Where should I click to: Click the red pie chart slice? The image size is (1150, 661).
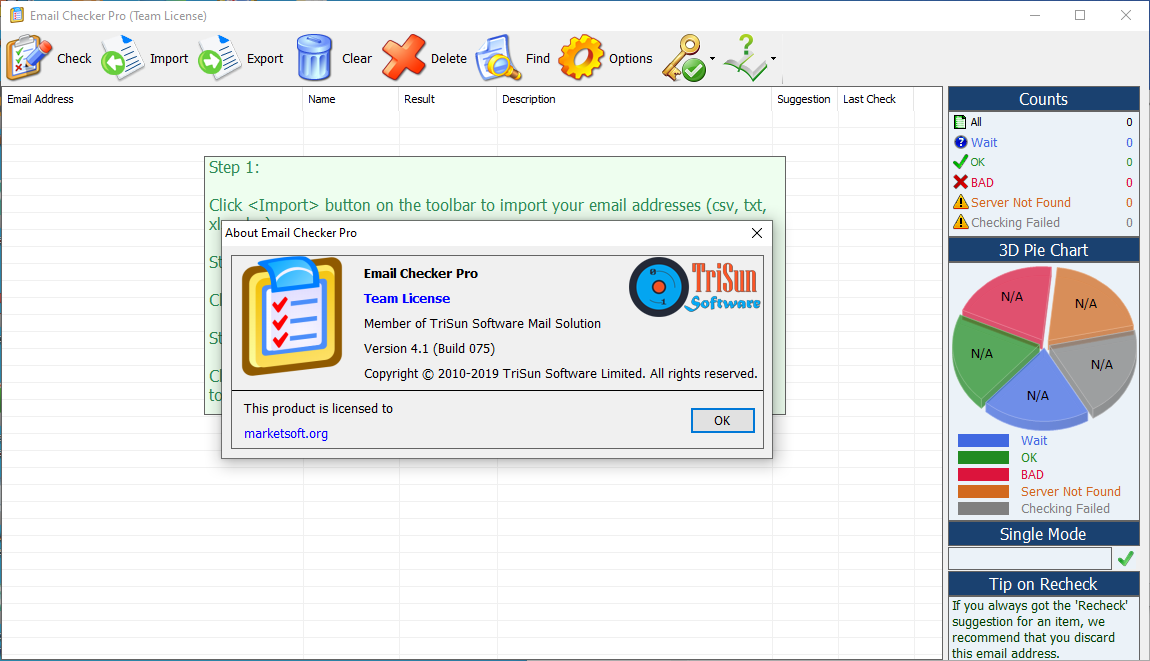pyautogui.click(x=1011, y=302)
